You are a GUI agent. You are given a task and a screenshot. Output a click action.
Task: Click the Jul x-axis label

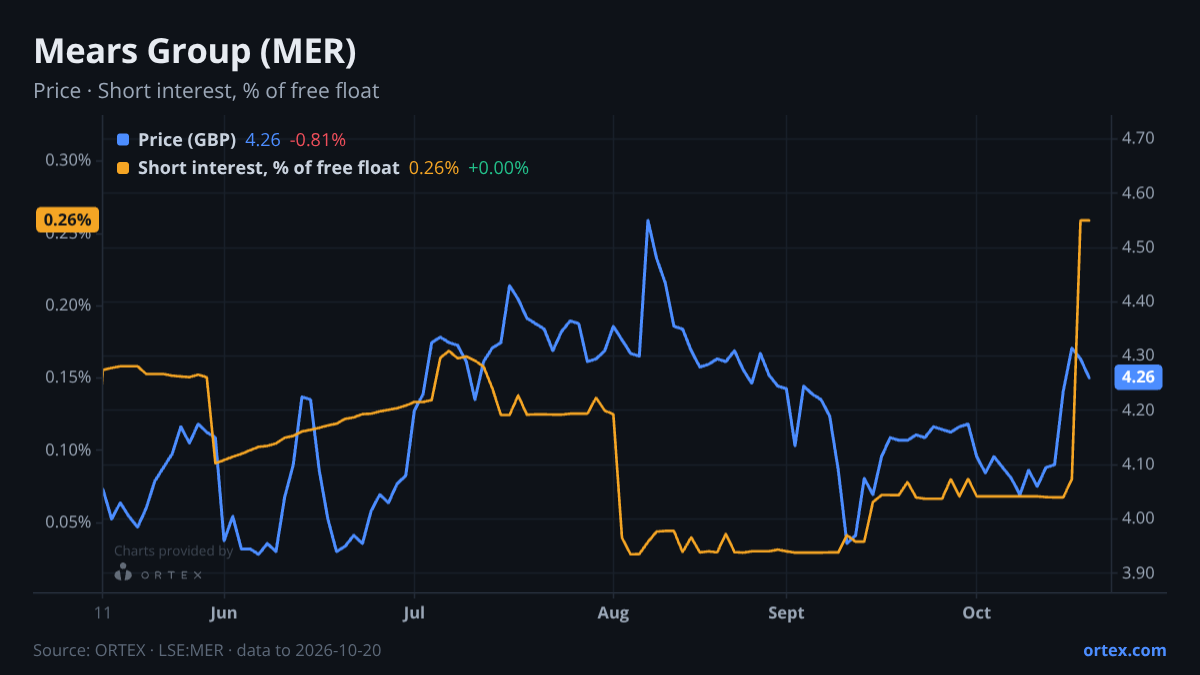tap(413, 612)
